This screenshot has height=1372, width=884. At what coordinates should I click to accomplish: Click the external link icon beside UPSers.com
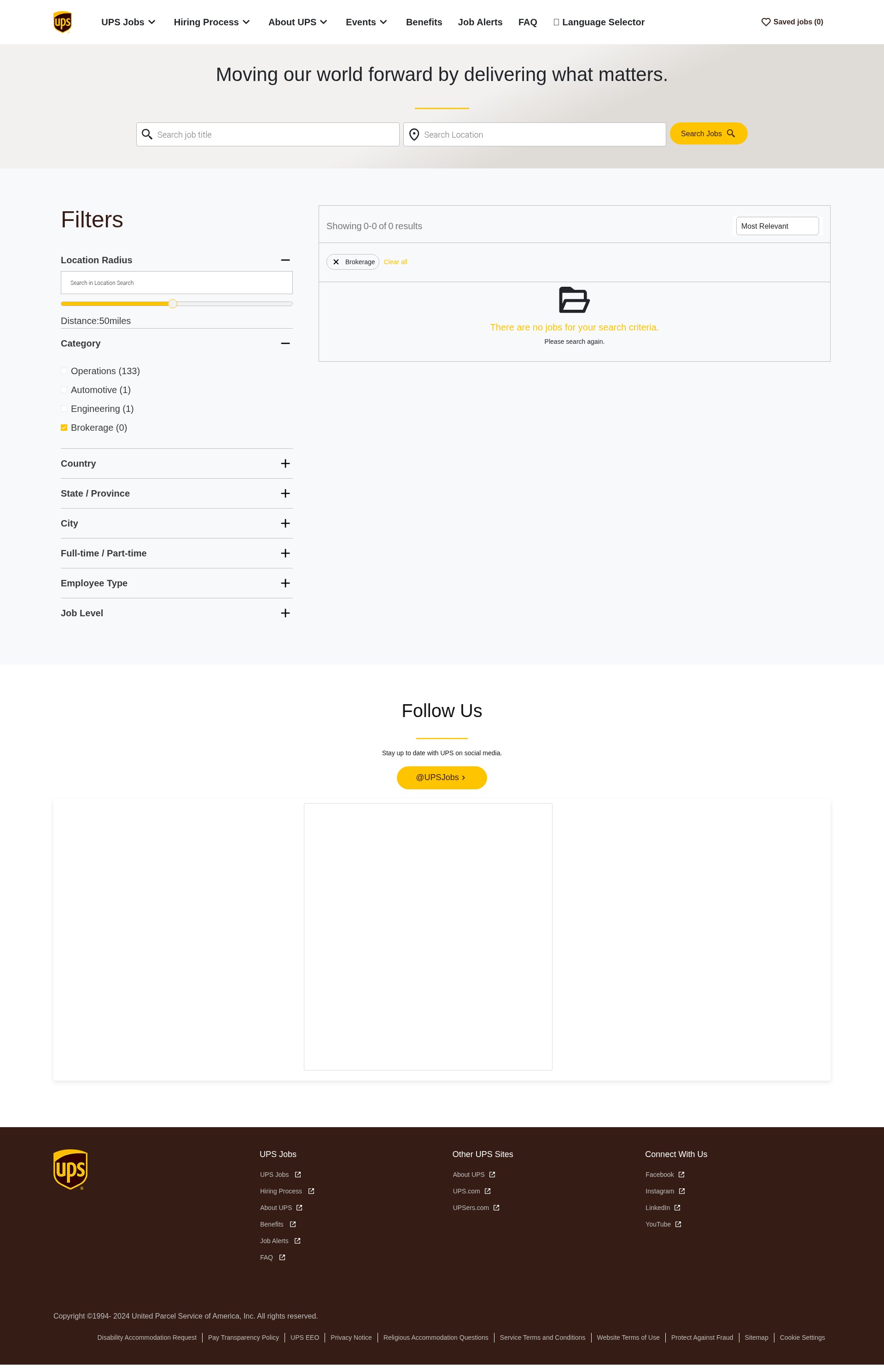(x=496, y=1208)
